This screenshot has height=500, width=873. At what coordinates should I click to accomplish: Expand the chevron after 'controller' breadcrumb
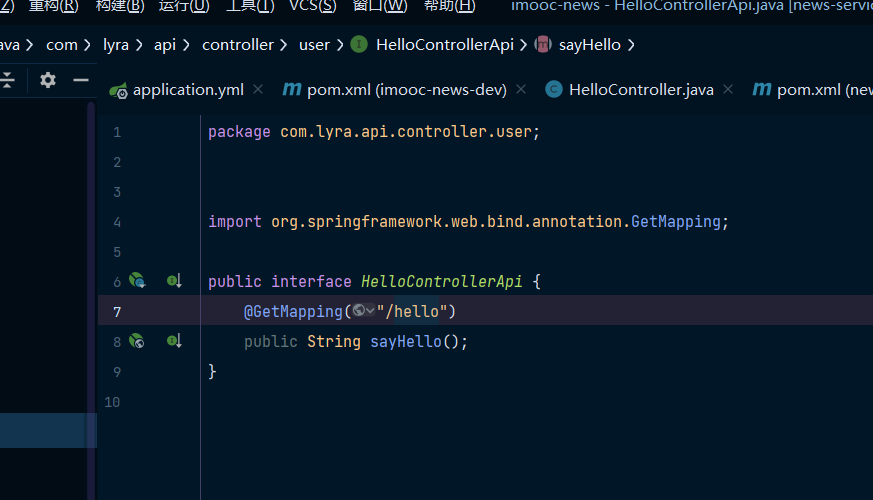coord(283,45)
